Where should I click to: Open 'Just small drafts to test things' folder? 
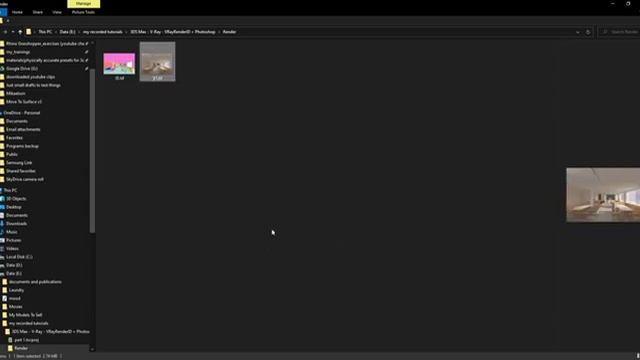(33, 85)
